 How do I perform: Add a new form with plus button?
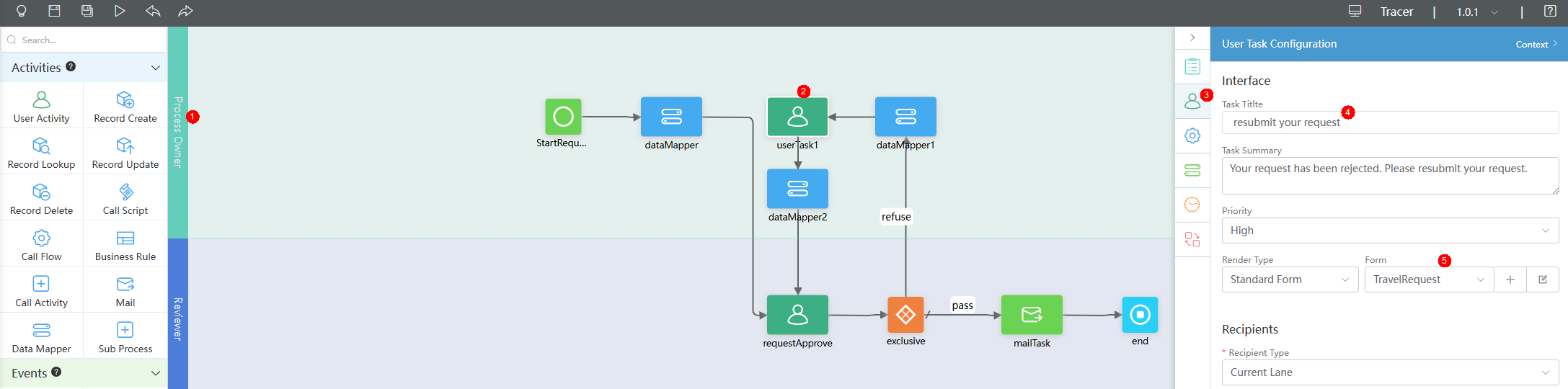1510,280
